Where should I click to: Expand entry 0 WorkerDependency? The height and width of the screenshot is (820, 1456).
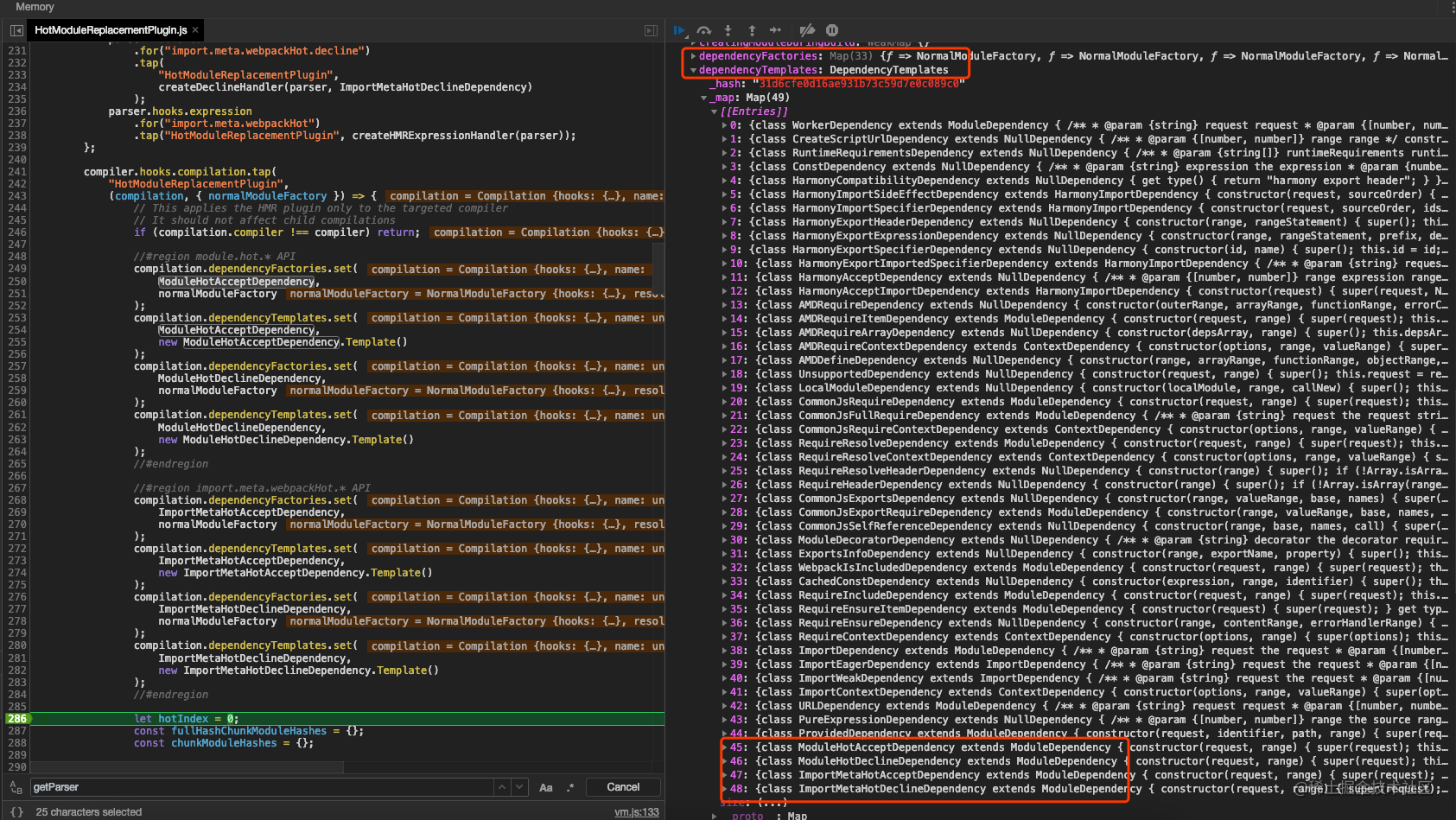[724, 125]
